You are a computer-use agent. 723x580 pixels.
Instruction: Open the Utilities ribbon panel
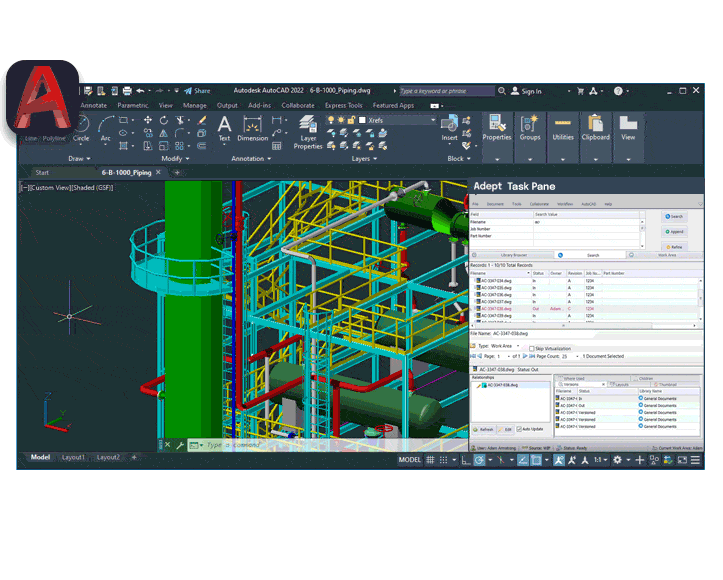pos(563,137)
